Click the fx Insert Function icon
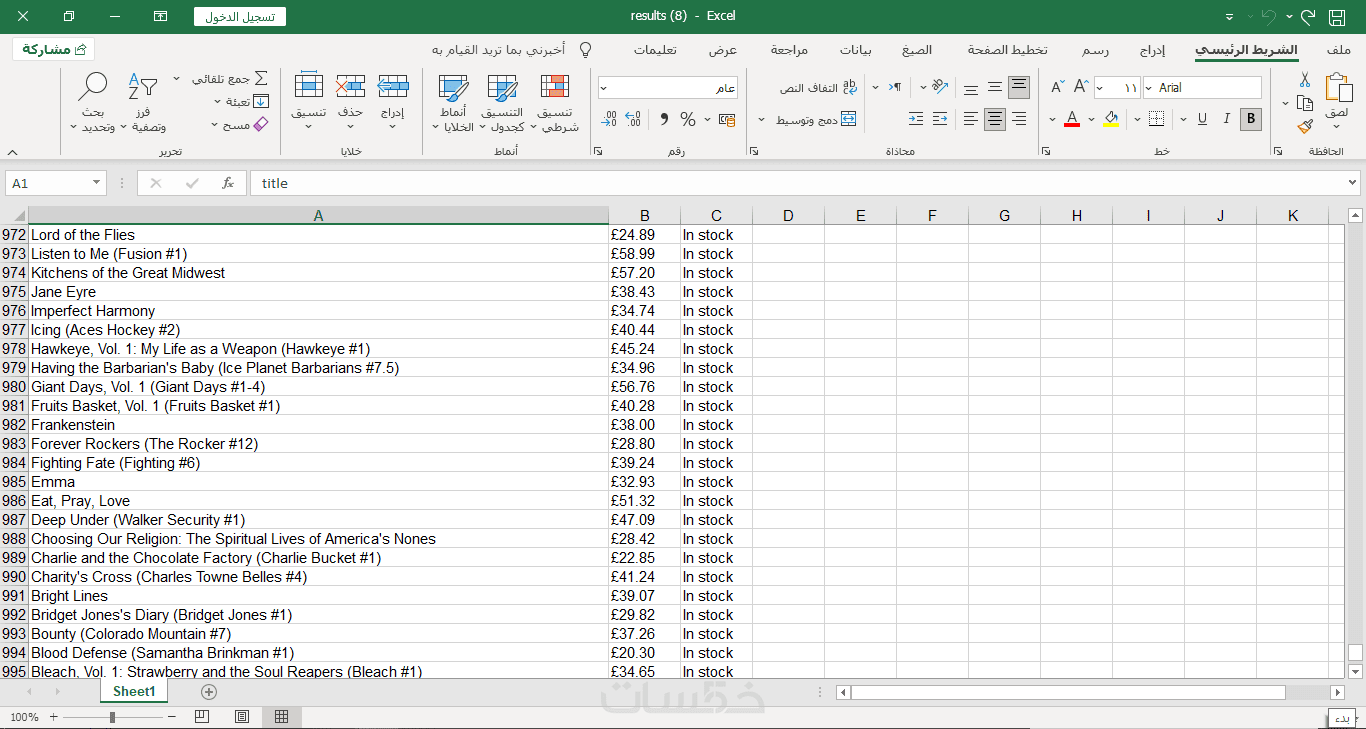 tap(228, 183)
